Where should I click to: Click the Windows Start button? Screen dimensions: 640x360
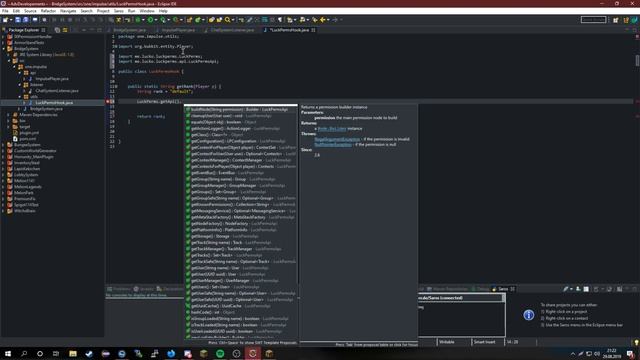click(x=8, y=353)
